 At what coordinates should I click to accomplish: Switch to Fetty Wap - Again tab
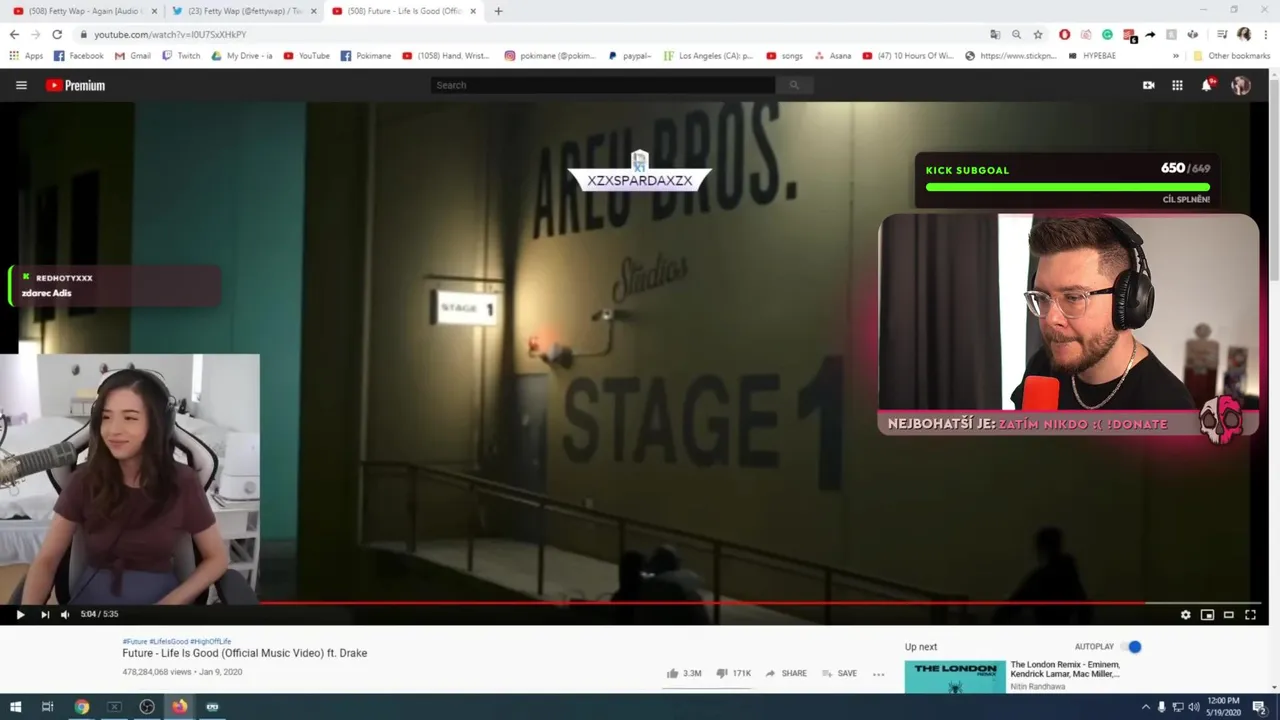[84, 11]
